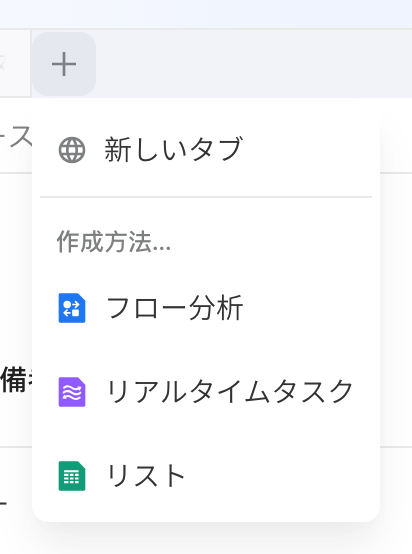The width and height of the screenshot is (412, 554).
Task: Click the purple リアルタイムタスク icon
Action: 72,392
